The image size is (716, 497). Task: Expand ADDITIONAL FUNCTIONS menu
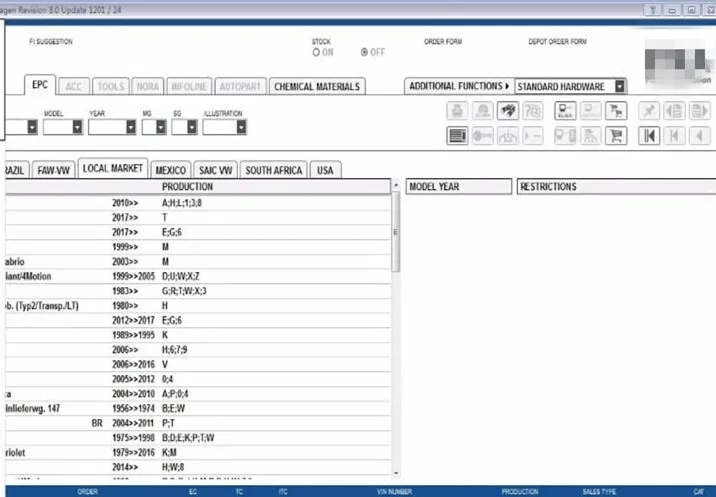(459, 86)
